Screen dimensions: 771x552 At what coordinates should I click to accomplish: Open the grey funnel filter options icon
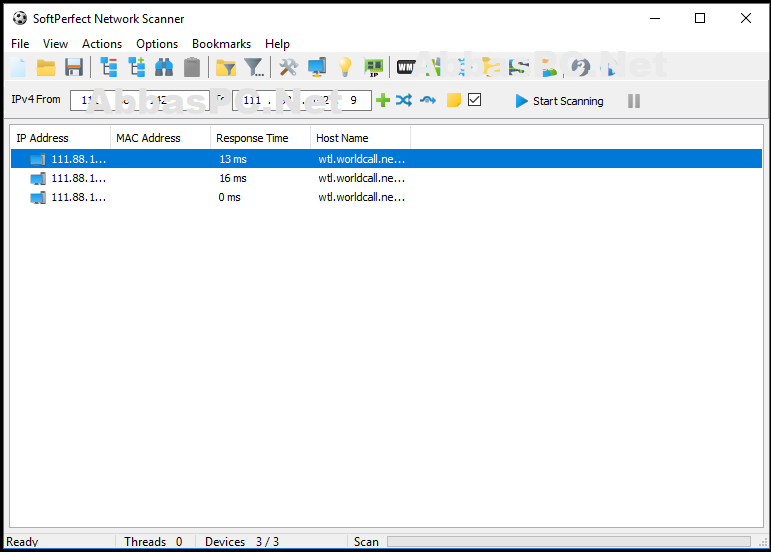click(254, 67)
